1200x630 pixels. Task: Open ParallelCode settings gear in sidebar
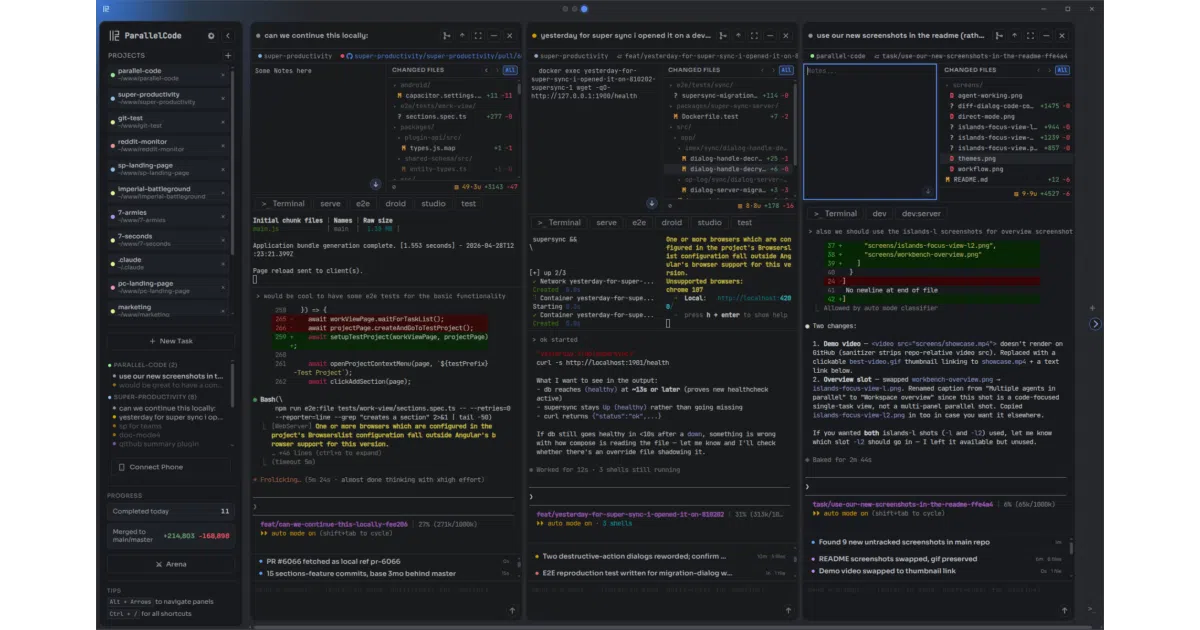pyautogui.click(x=211, y=36)
